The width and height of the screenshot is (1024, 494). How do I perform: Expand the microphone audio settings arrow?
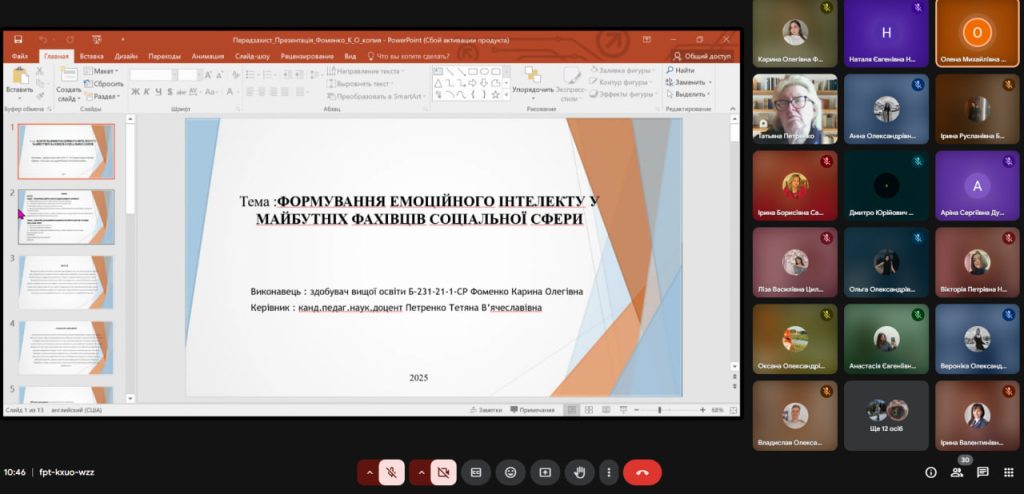[x=369, y=472]
